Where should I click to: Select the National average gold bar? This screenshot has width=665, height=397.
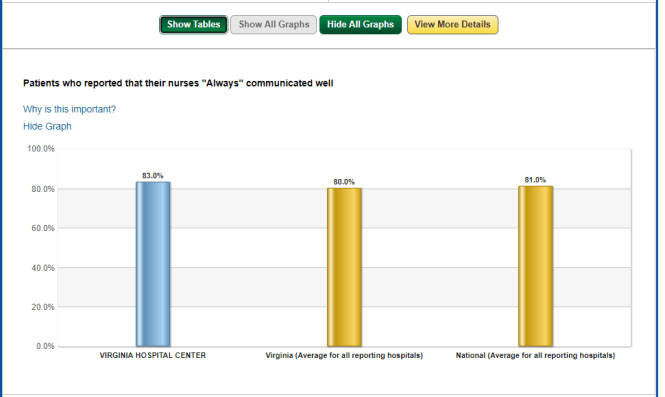click(x=536, y=266)
